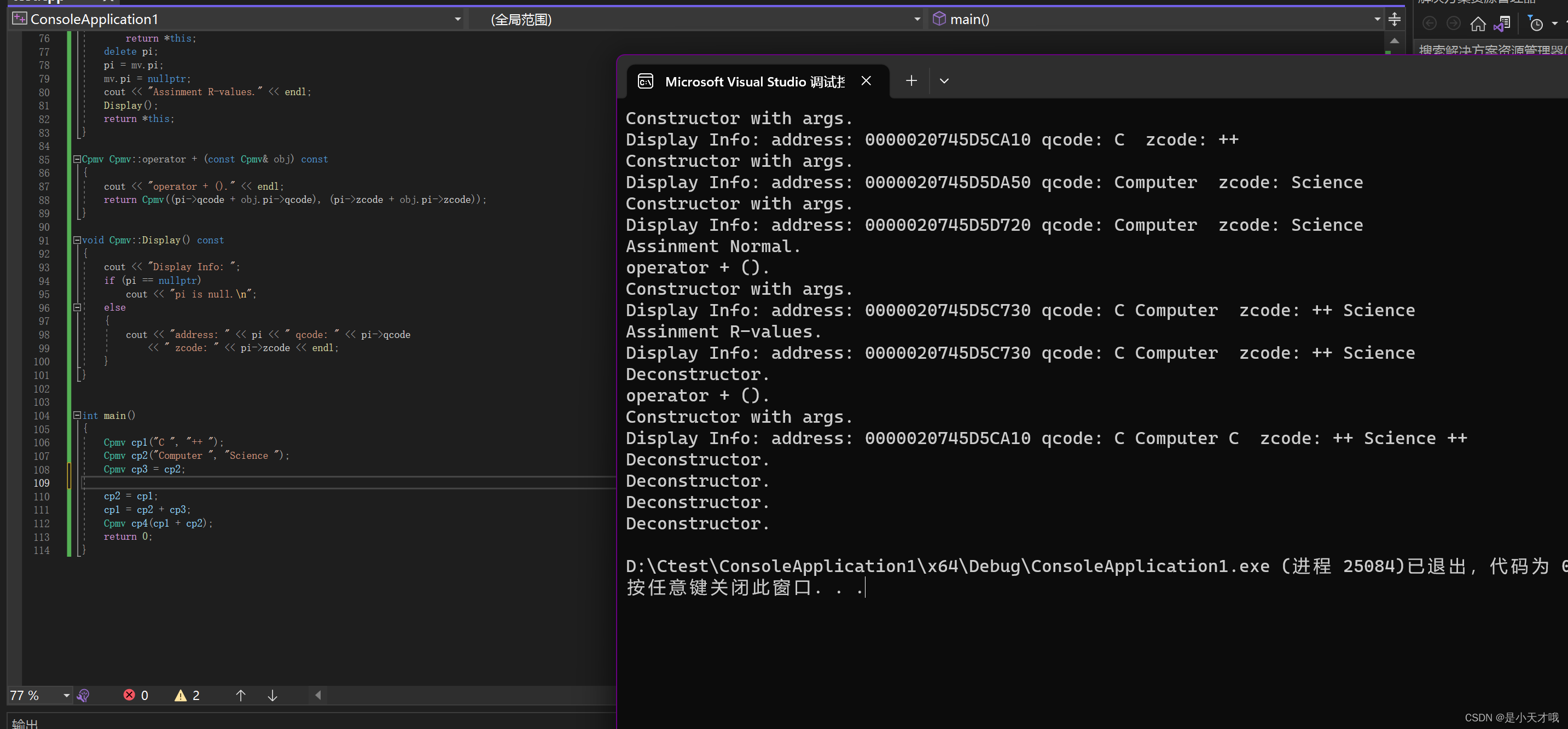This screenshot has height=729, width=1568.
Task: Click the error count indicator showing 0
Action: 136,695
